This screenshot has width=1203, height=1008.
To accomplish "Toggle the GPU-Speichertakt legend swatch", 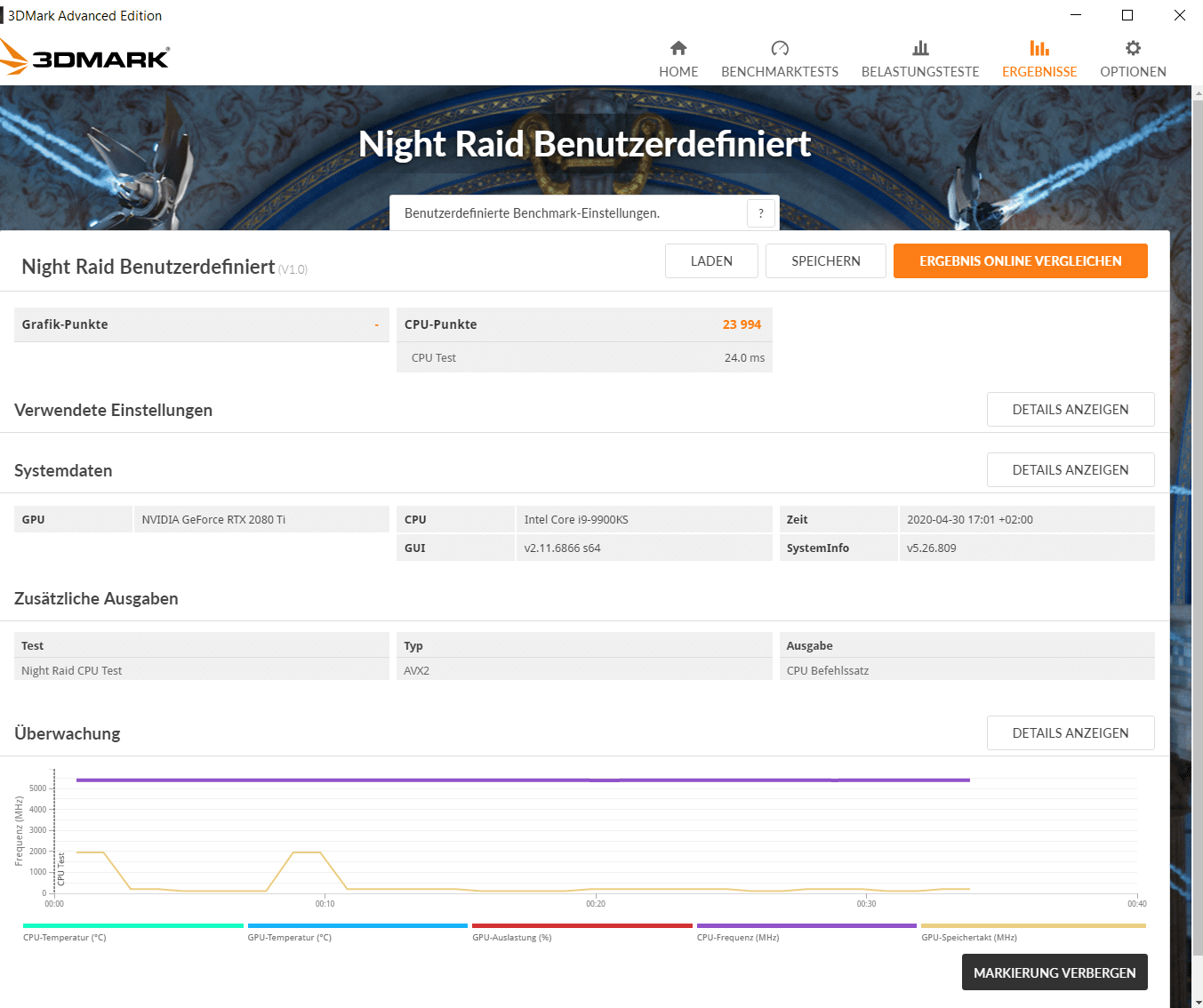I will pyautogui.click(x=1033, y=925).
